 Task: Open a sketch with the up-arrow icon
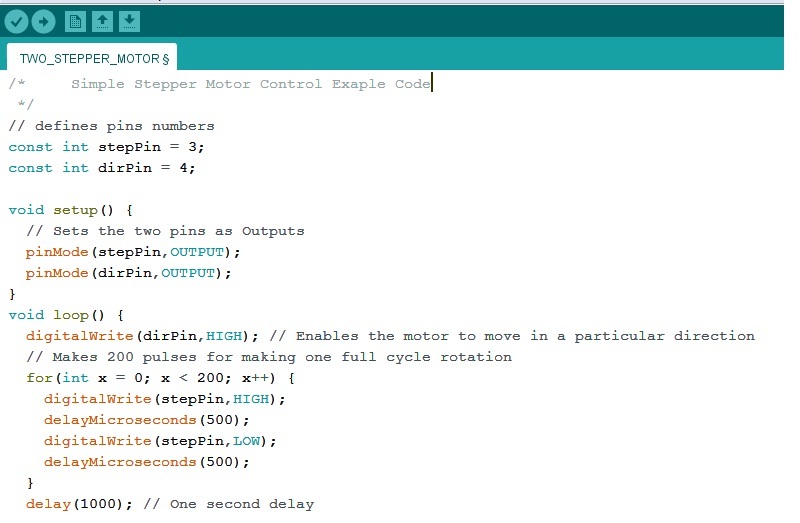(x=102, y=21)
